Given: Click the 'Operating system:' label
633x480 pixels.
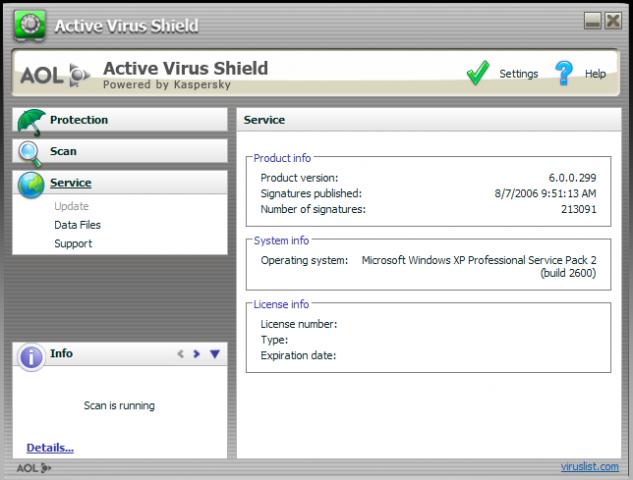Looking at the screenshot, I should coord(304,260).
